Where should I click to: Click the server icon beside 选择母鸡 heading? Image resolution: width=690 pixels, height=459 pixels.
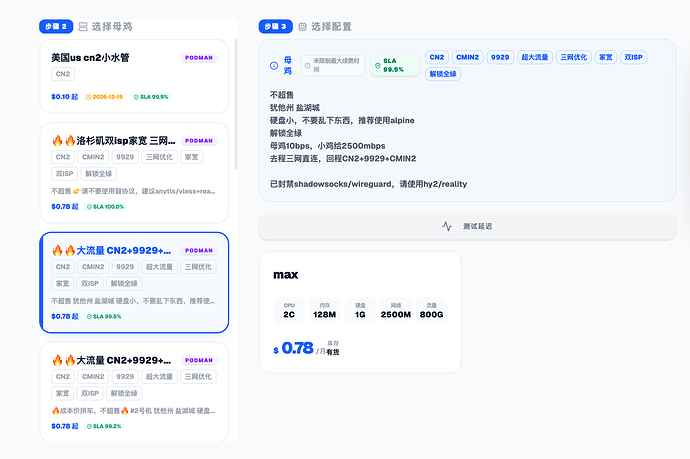[83, 27]
